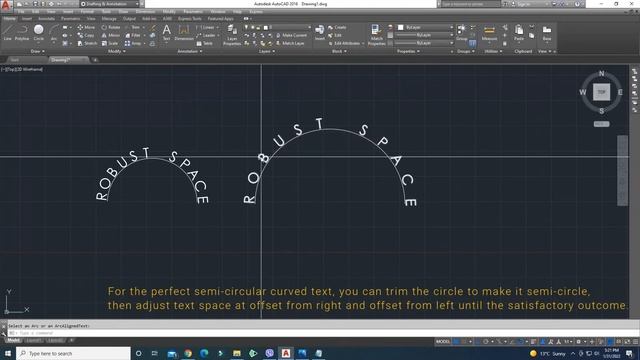The image size is (640, 360).
Task: Click the MODEL status bar button
Action: coord(443,342)
